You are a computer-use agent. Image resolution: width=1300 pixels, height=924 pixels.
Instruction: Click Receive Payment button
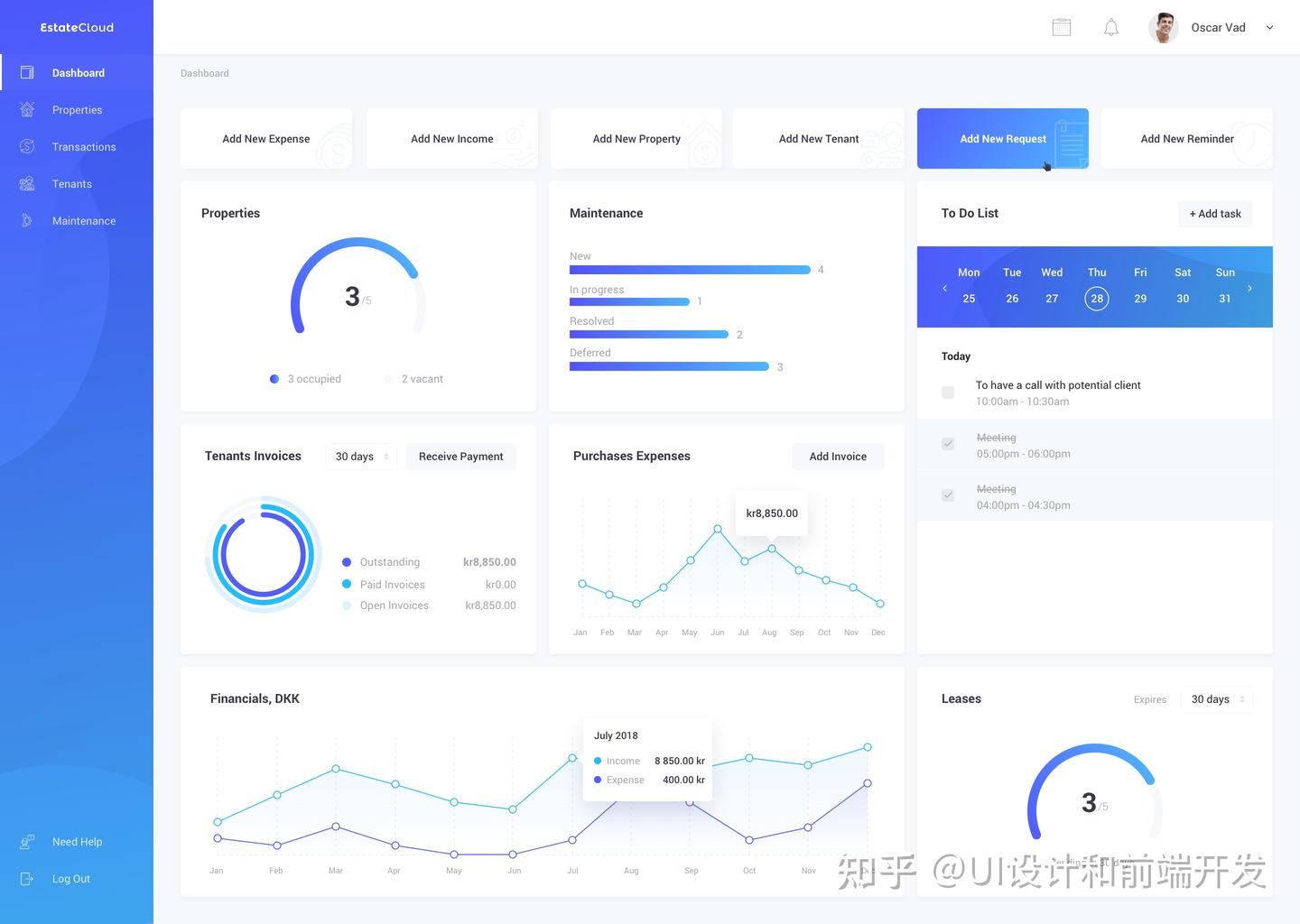click(x=461, y=457)
